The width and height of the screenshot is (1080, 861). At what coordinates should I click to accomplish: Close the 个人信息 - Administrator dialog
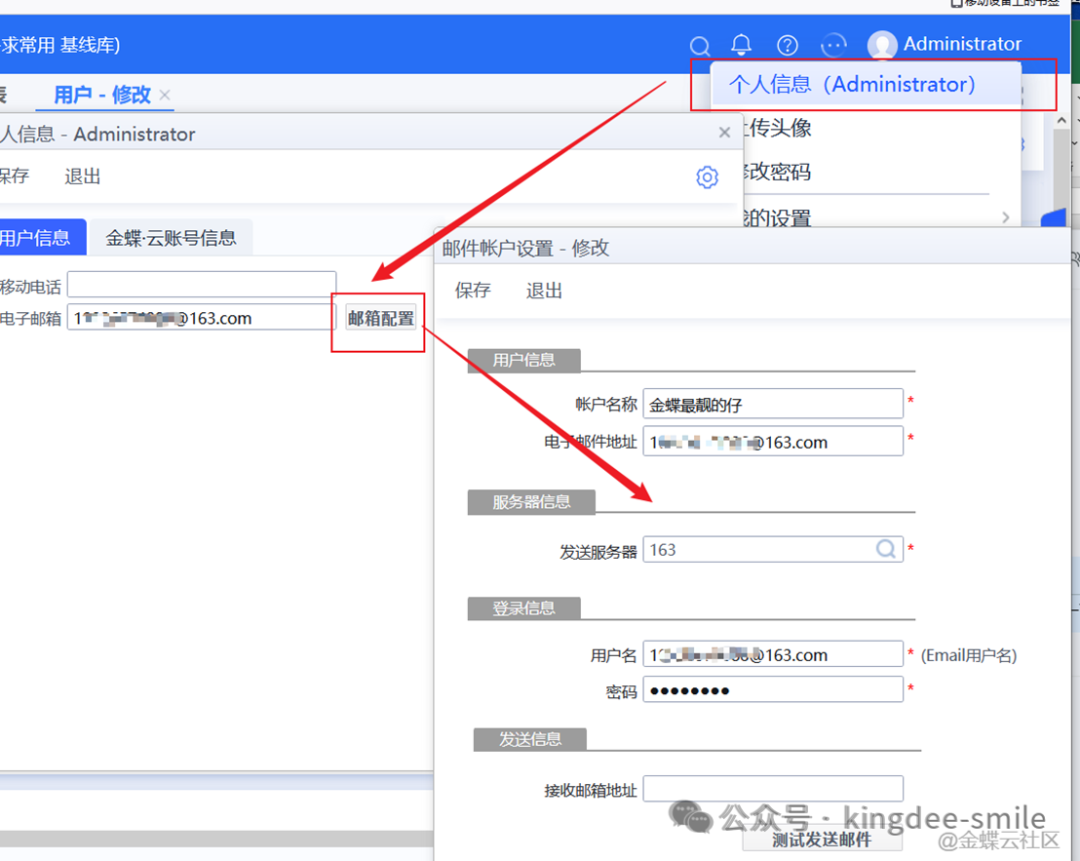click(725, 132)
